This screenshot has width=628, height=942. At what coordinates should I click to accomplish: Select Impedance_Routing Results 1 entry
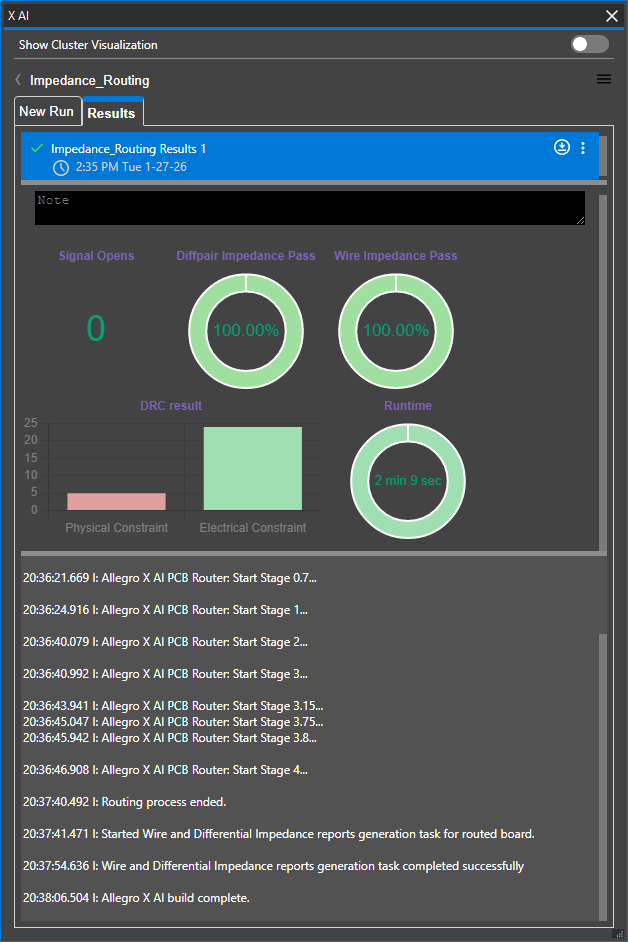309,156
